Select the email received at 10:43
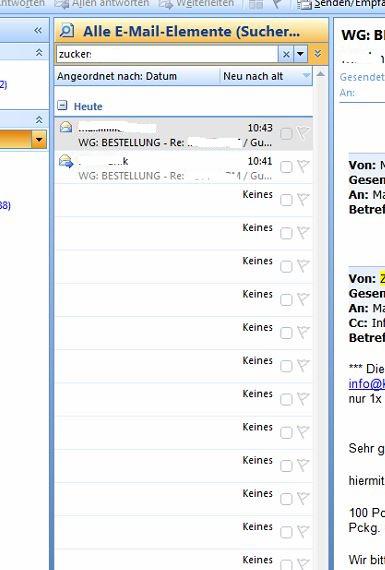The image size is (385, 570). pyautogui.click(x=184, y=134)
